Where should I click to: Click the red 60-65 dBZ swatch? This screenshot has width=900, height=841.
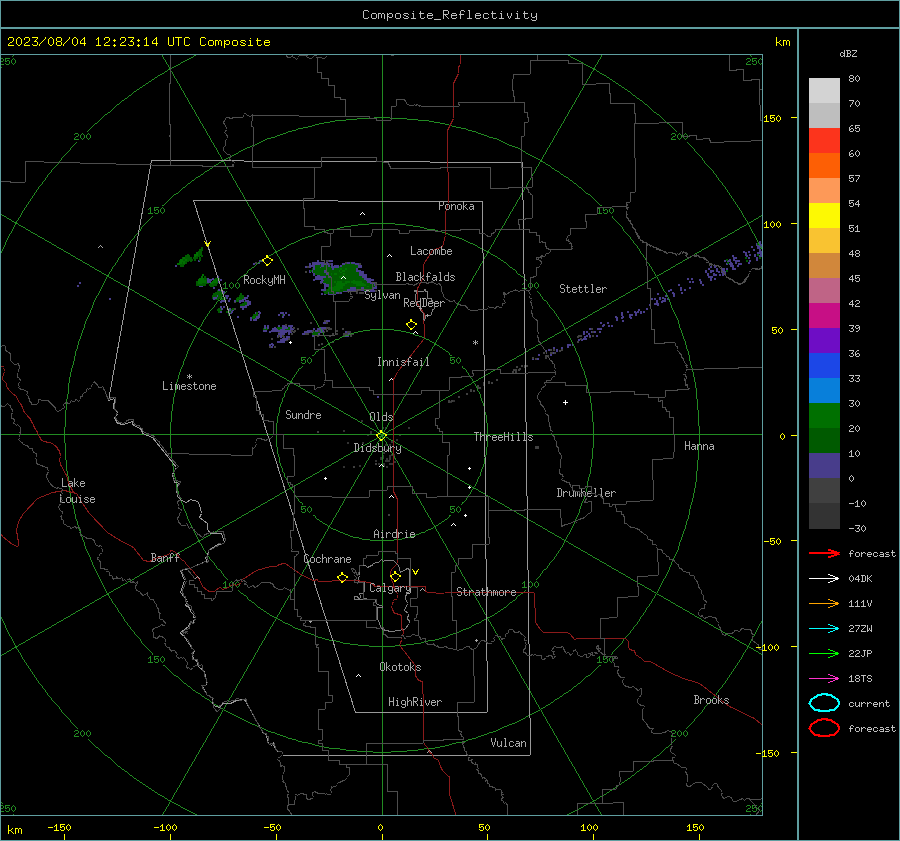point(824,141)
